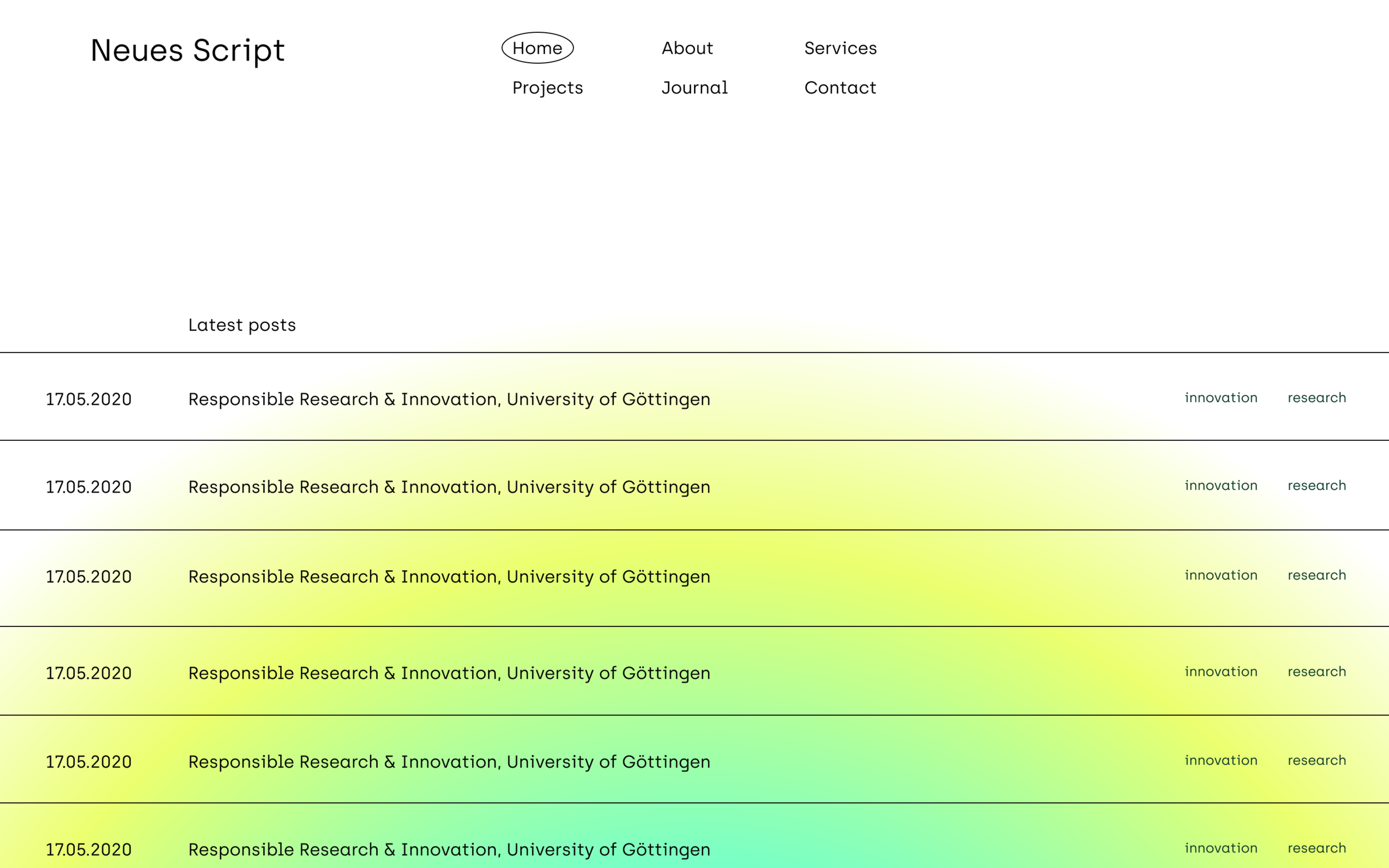This screenshot has height=868, width=1389.
Task: Select the innovation tag on the fourth post
Action: (1221, 671)
